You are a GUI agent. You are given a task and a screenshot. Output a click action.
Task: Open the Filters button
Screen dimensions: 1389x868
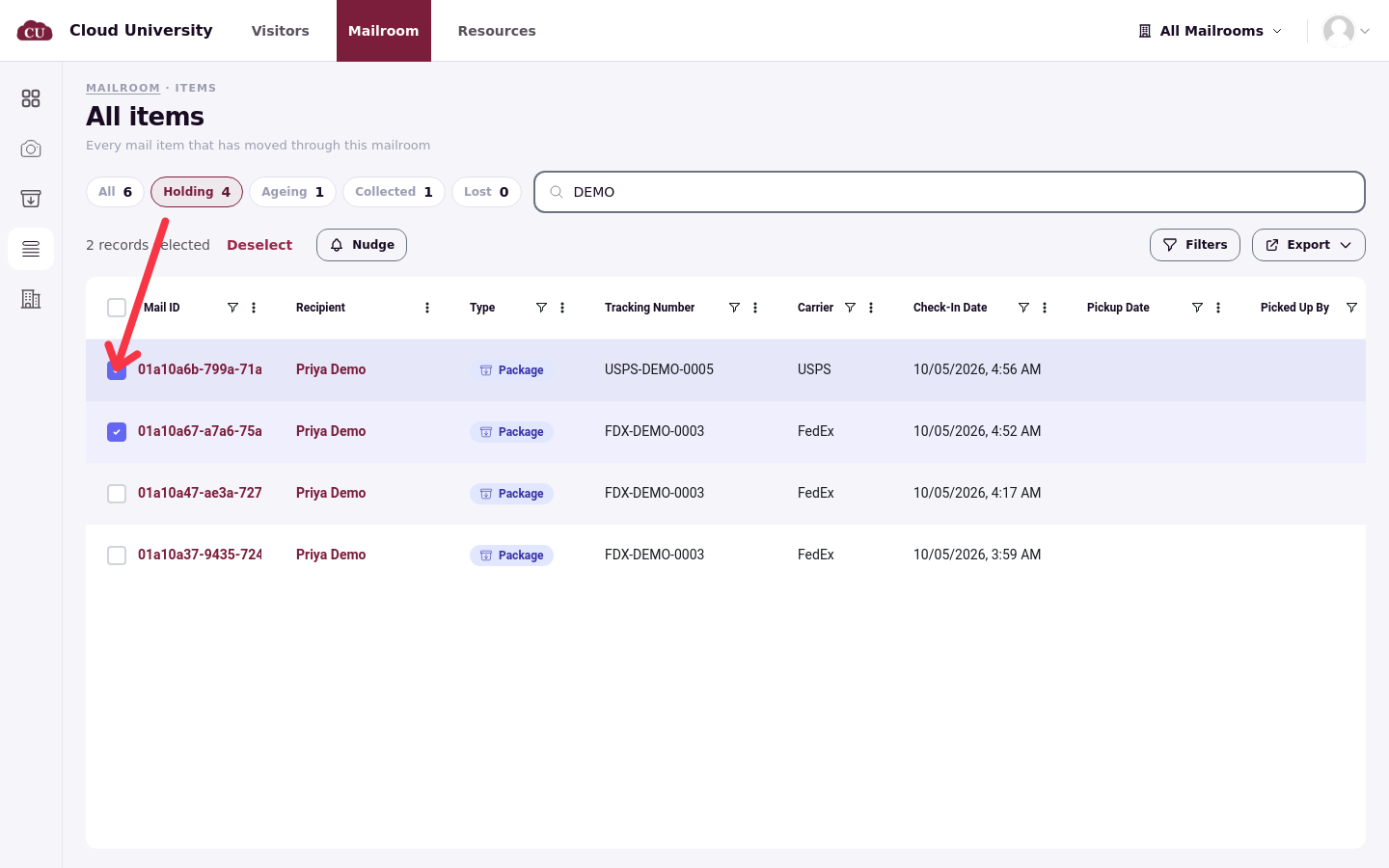point(1195,245)
